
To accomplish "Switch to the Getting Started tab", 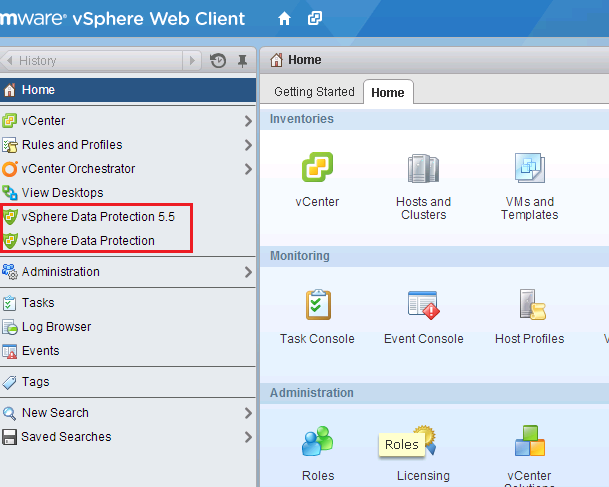I will [314, 92].
